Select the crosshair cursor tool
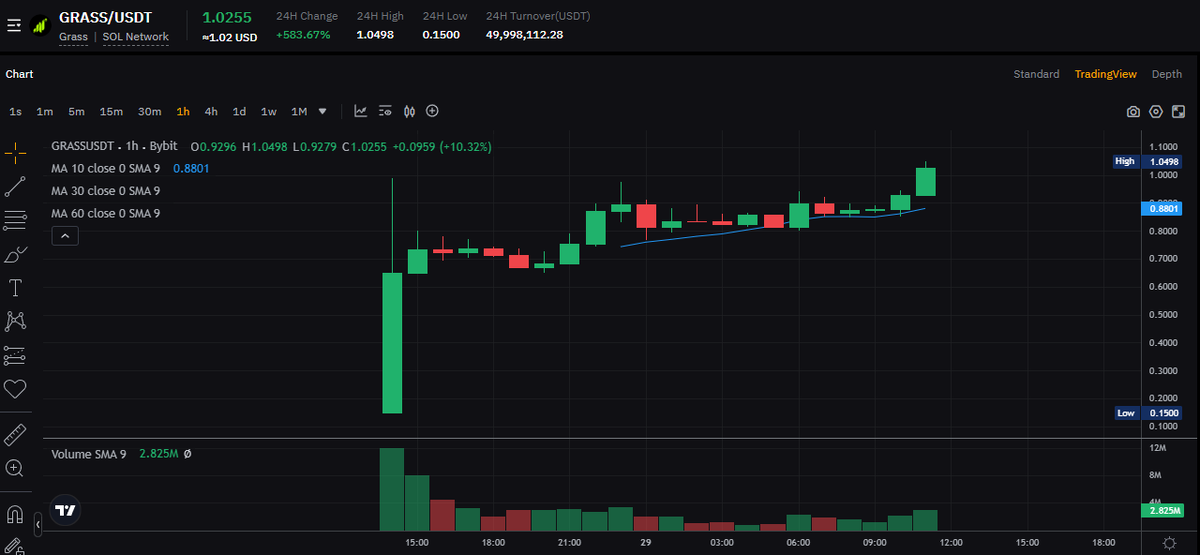The image size is (1200, 555). point(15,152)
